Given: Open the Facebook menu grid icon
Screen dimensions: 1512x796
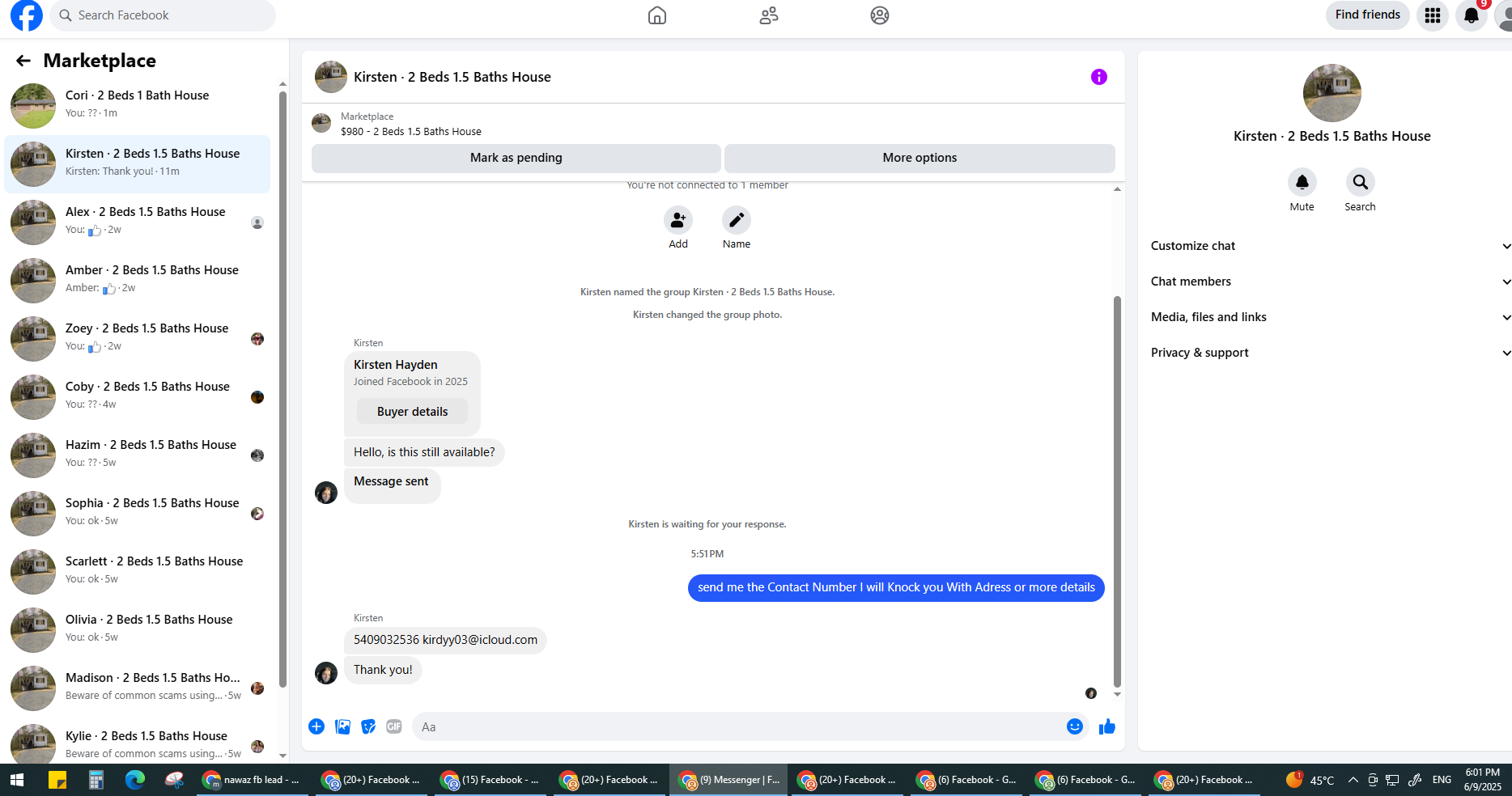Looking at the screenshot, I should point(1433,15).
